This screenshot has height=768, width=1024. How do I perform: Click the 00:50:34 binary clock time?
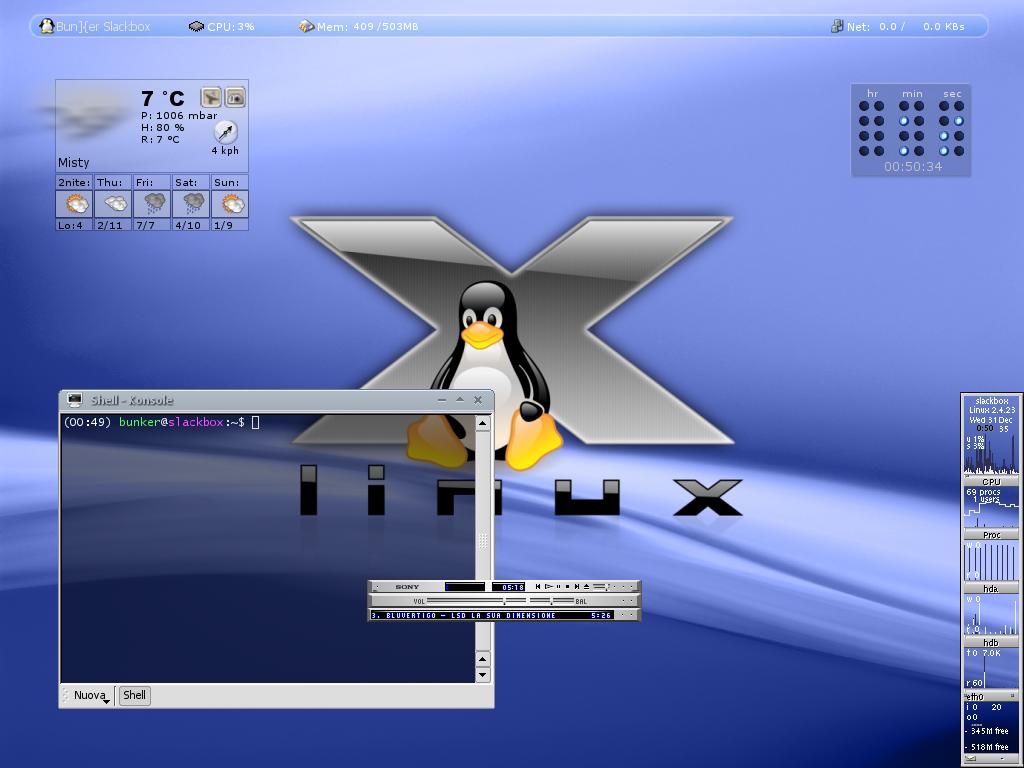912,167
